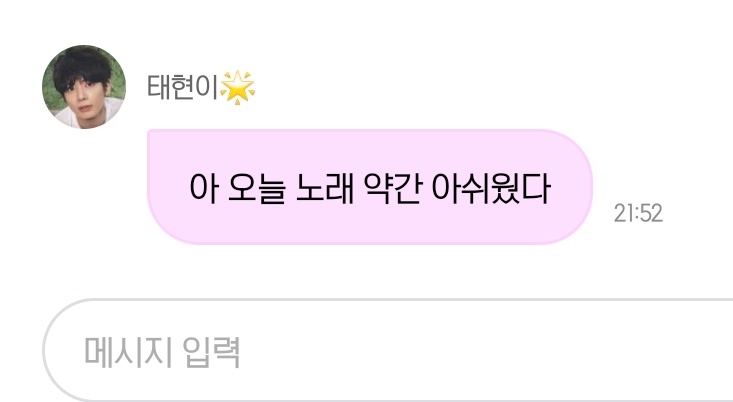Click the 입력 placeholder word in input box
This screenshot has width=733, height=402.
click(211, 352)
